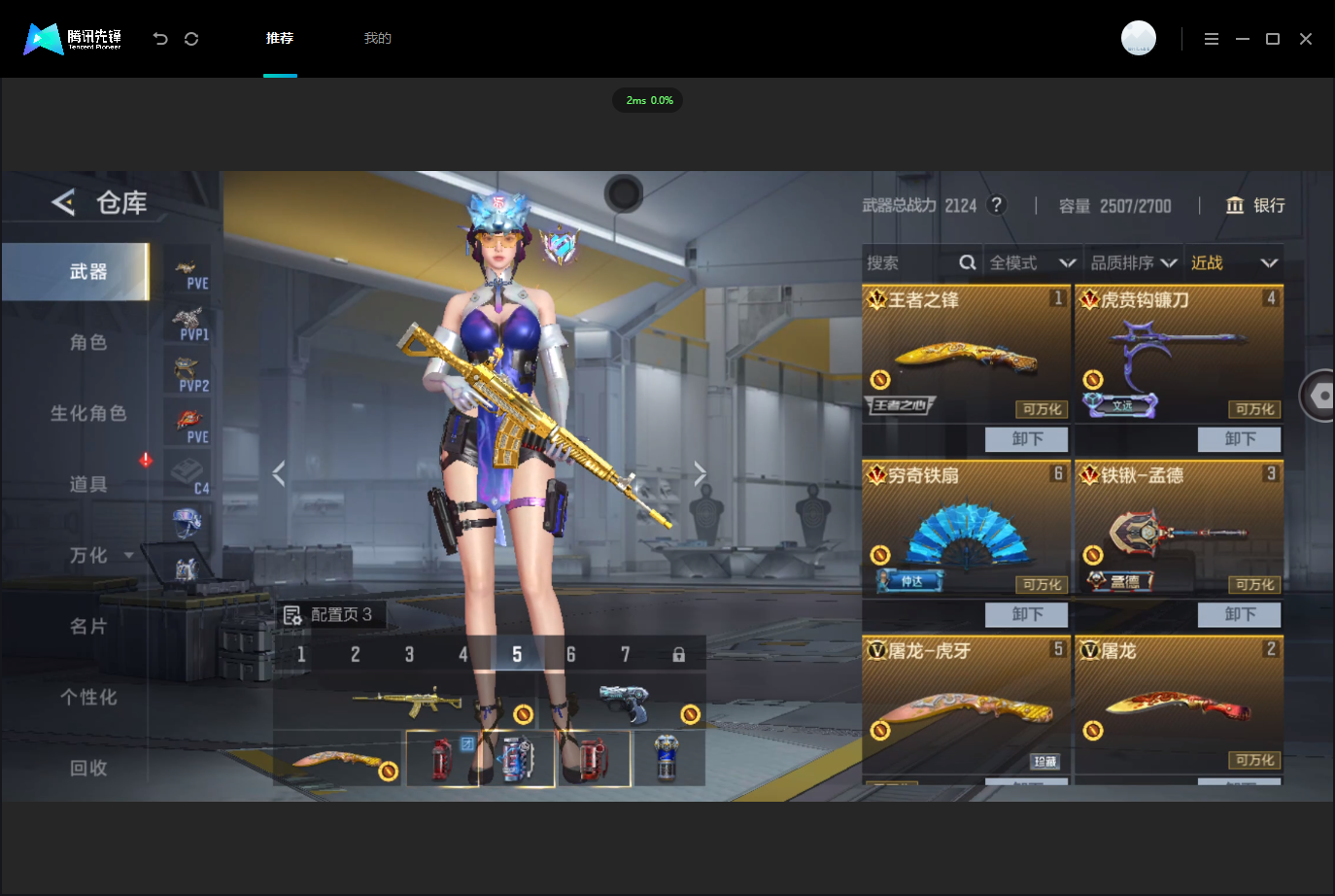Screen dimensions: 1335x896
Task: Unequip 王者之锋 with 卸下
Action: [1027, 439]
